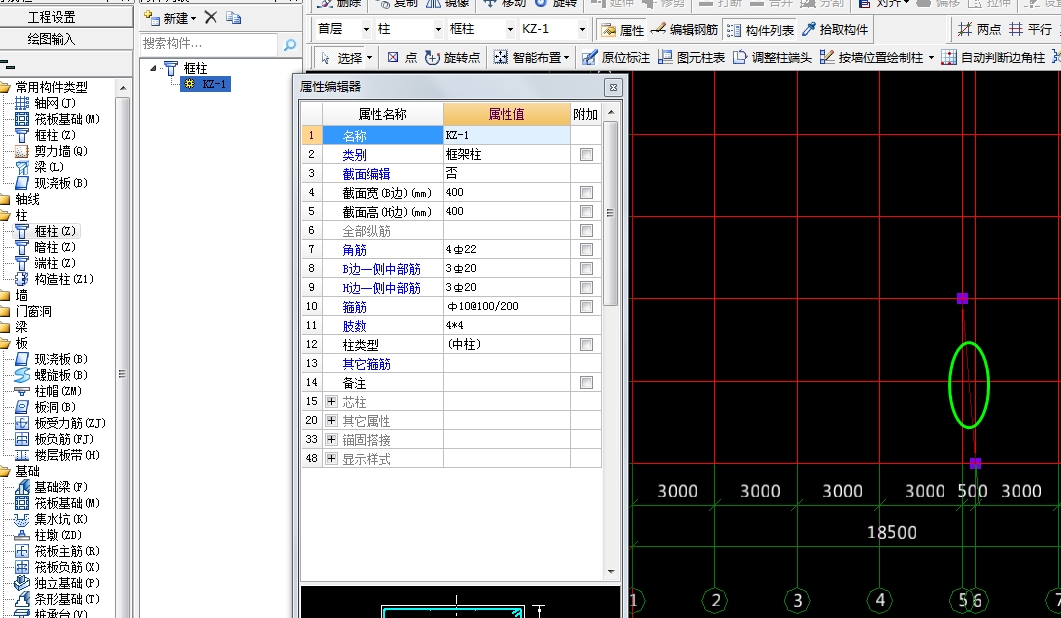Image resolution: width=1061 pixels, height=618 pixels.
Task: Expand 芯柱 property group
Action: click(331, 401)
